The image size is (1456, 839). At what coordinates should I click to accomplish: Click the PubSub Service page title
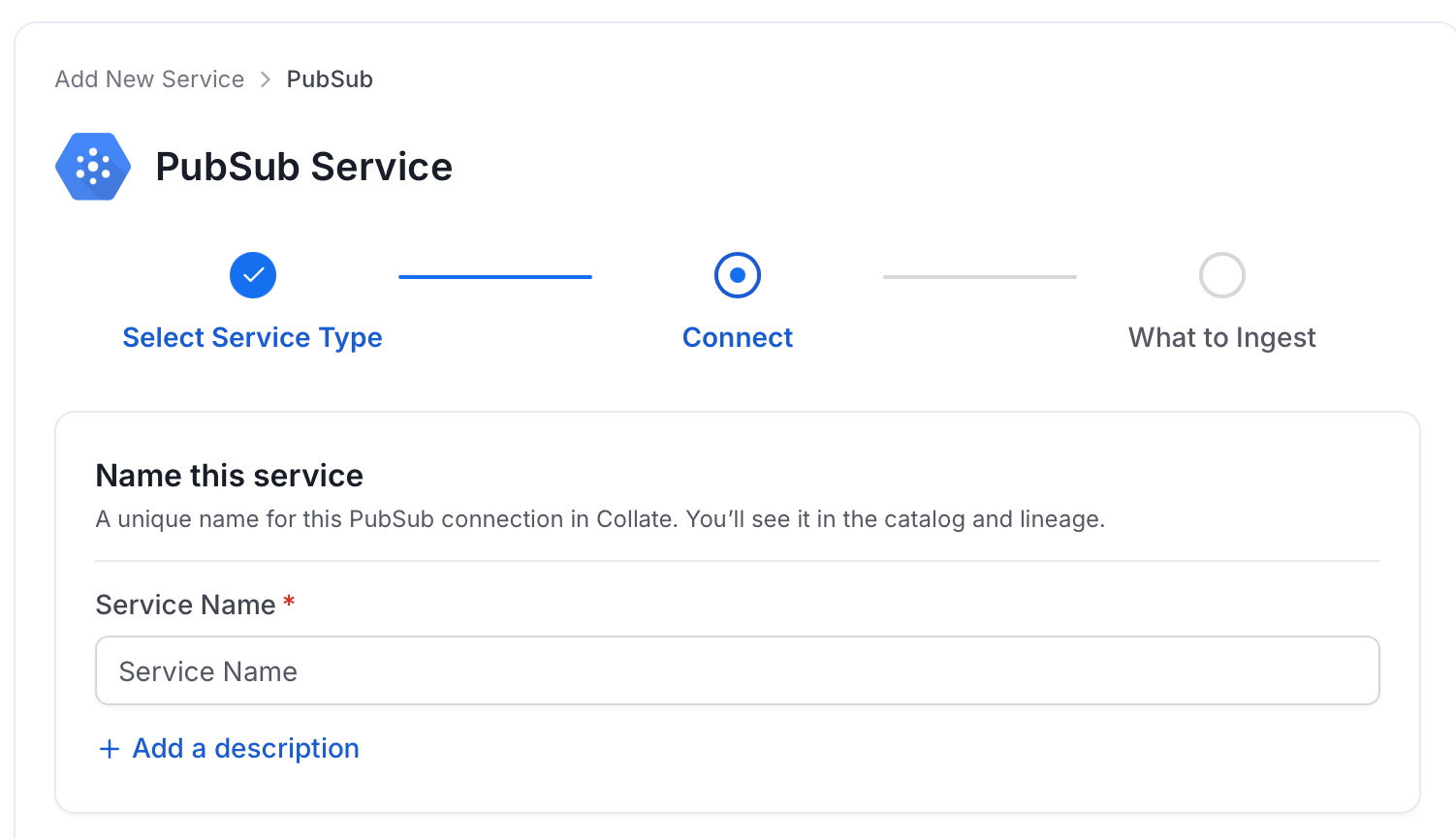click(x=303, y=167)
